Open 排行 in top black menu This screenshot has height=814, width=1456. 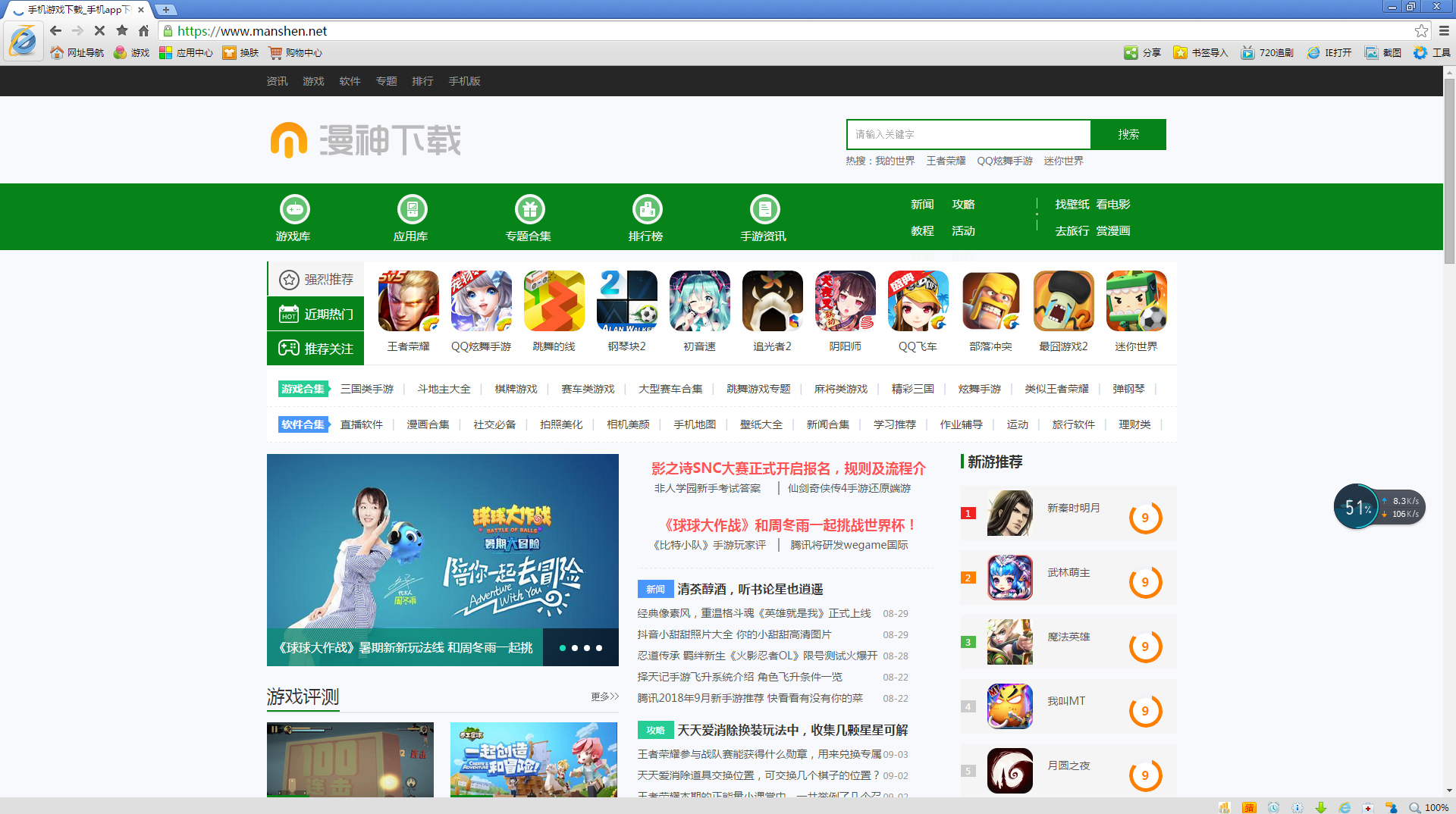pyautogui.click(x=422, y=81)
